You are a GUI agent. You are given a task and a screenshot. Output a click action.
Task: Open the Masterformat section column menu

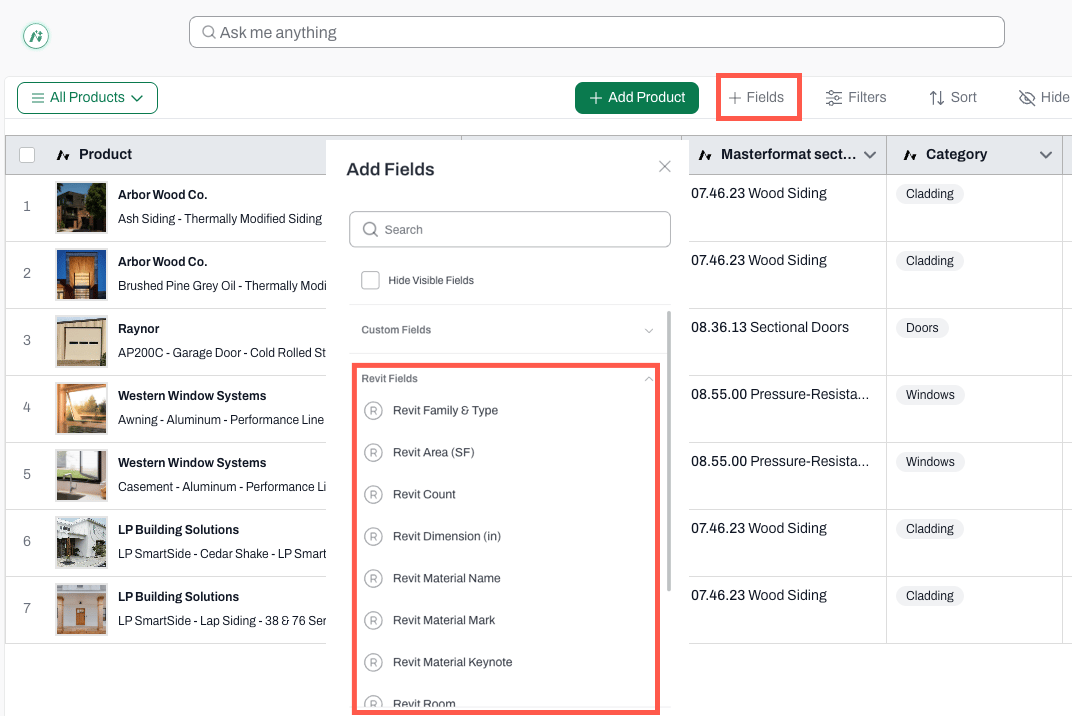click(x=870, y=155)
